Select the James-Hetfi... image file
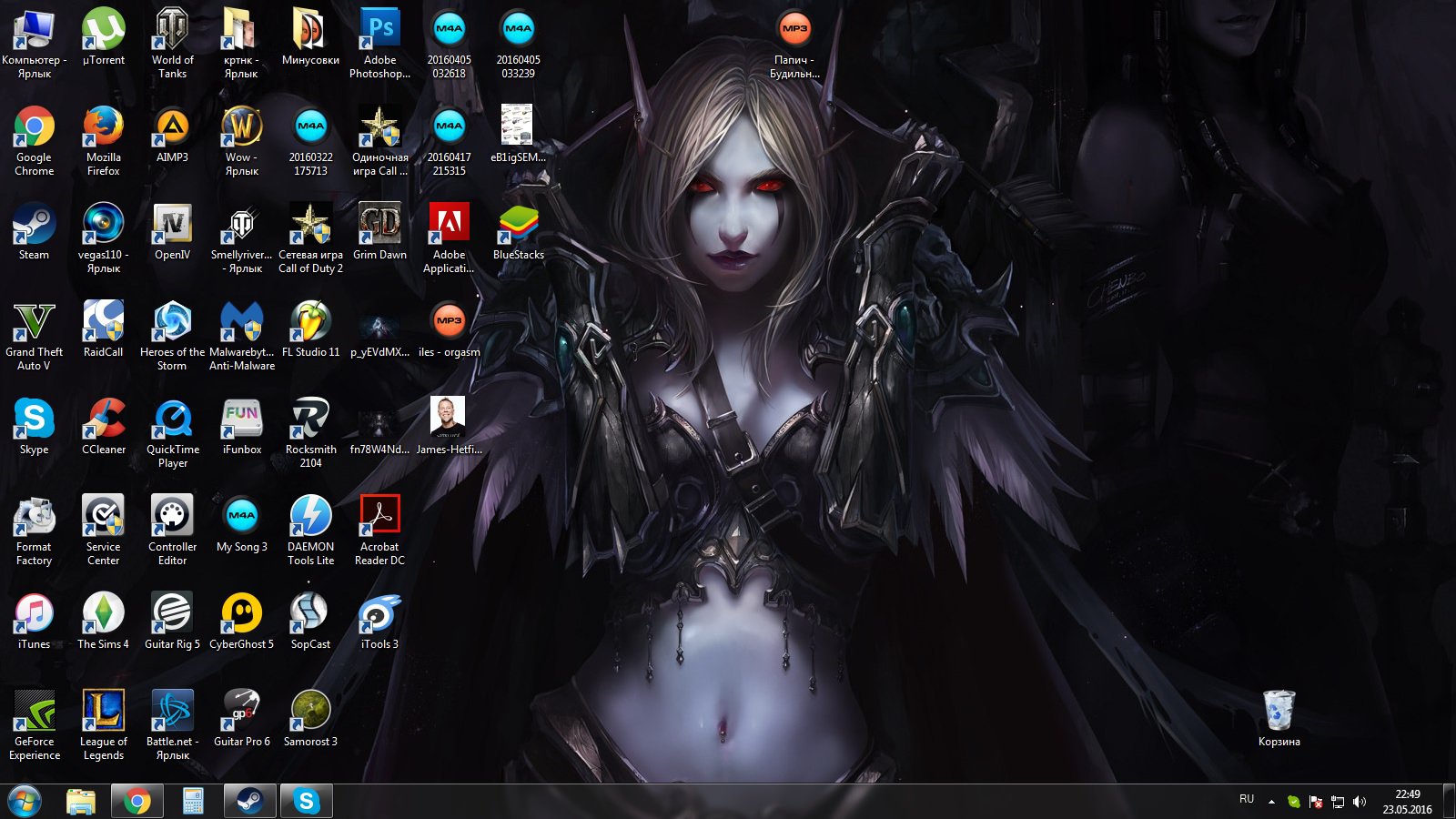 449,419
